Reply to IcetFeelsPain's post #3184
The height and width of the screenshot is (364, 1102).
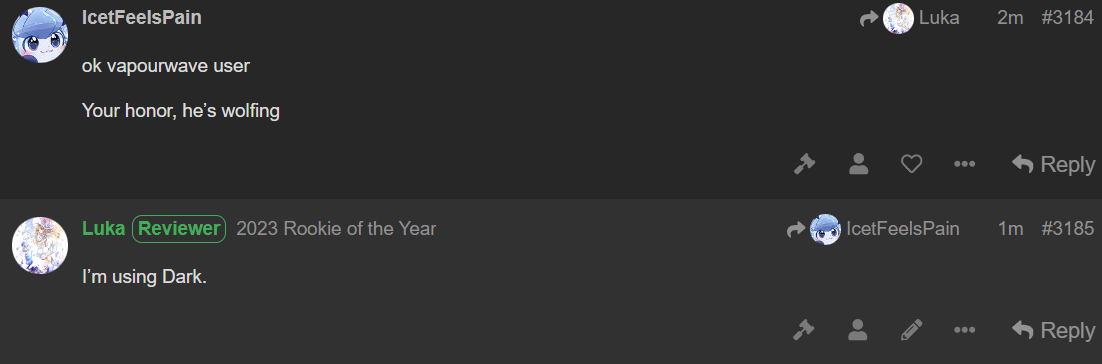1053,164
